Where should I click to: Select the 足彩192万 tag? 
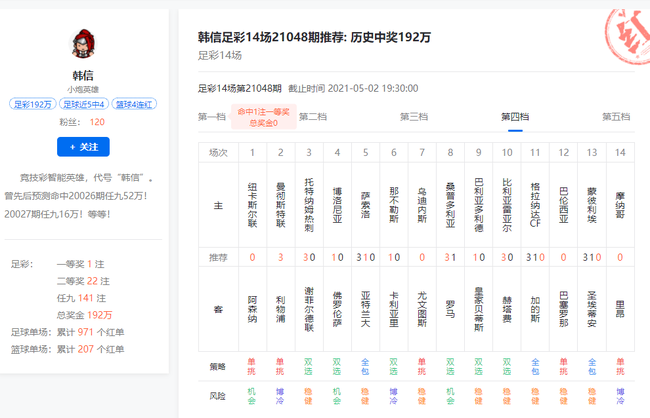pos(33,104)
